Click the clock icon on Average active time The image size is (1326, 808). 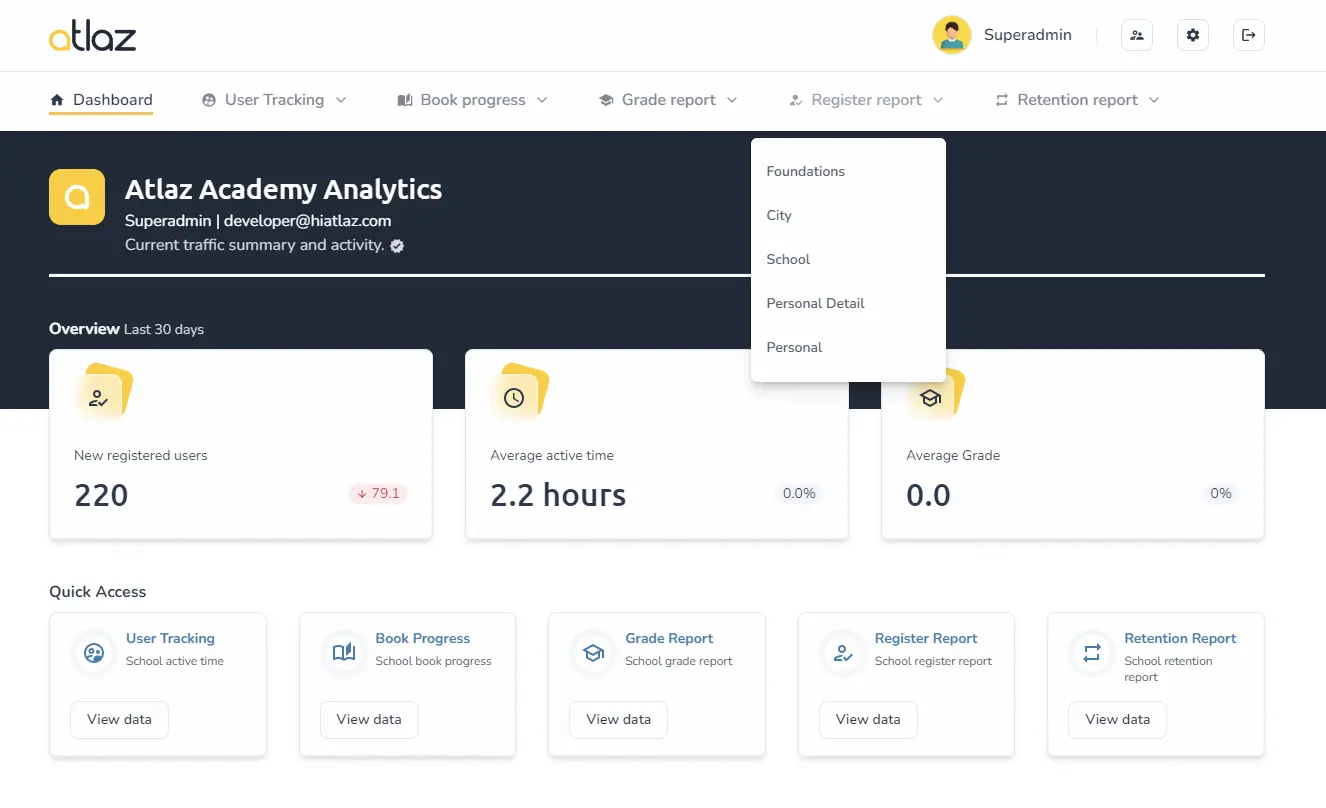click(514, 398)
